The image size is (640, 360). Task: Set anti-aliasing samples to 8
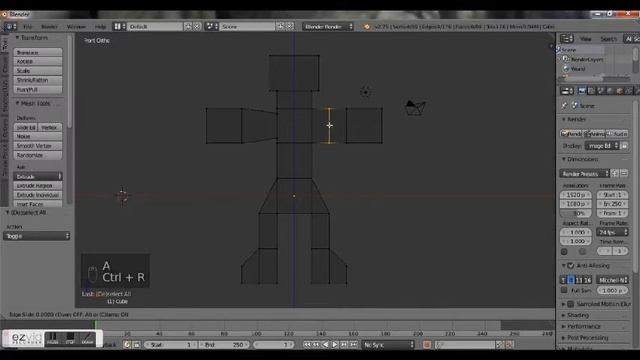click(571, 280)
